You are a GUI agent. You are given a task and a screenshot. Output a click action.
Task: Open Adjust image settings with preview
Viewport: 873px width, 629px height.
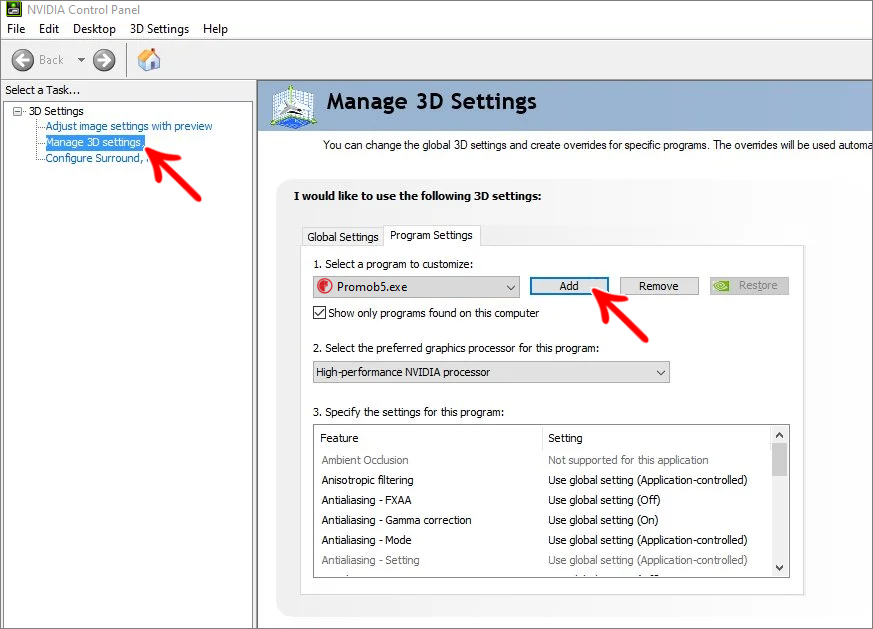(x=129, y=126)
